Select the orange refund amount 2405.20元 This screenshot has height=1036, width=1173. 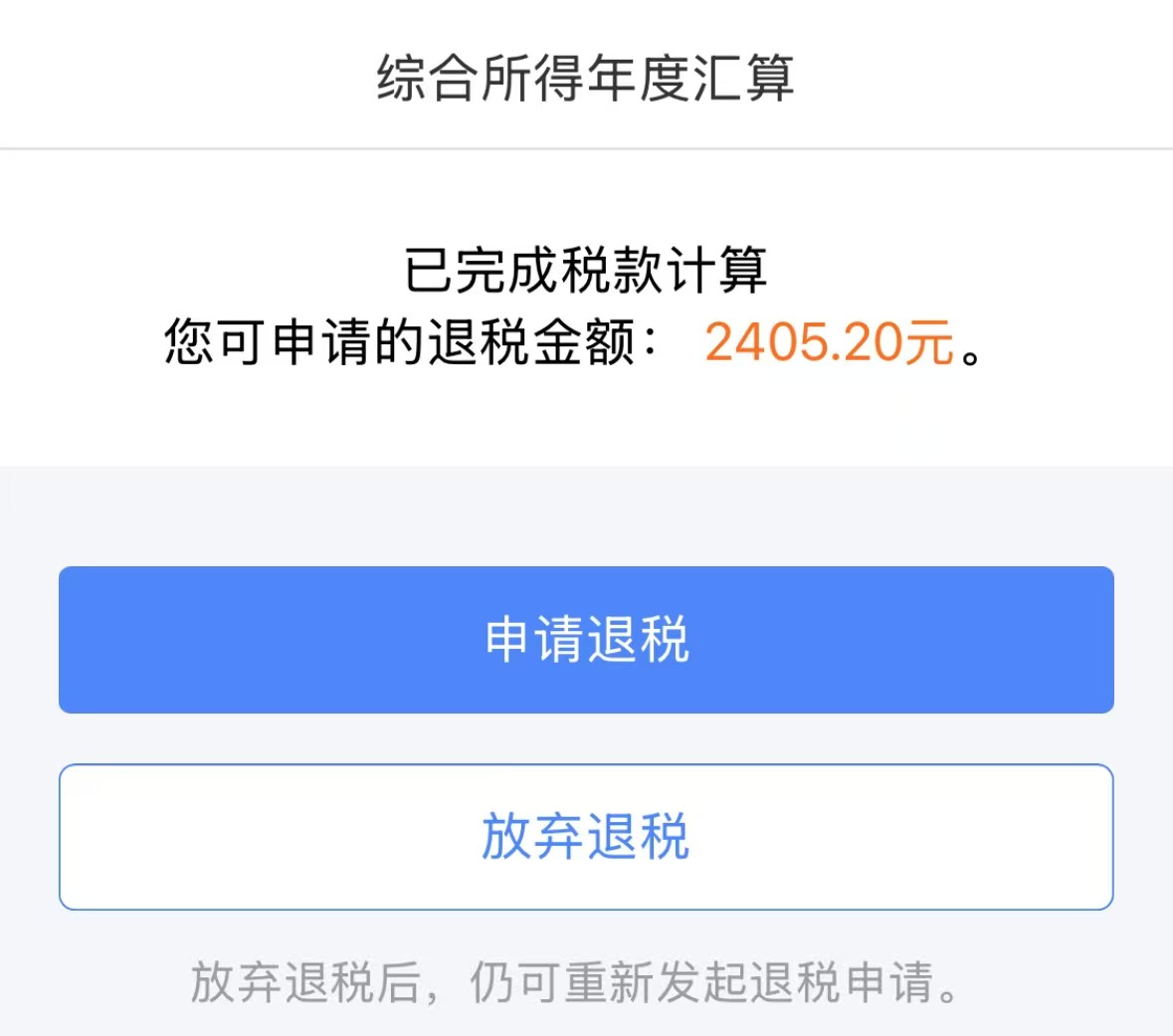[x=830, y=342]
